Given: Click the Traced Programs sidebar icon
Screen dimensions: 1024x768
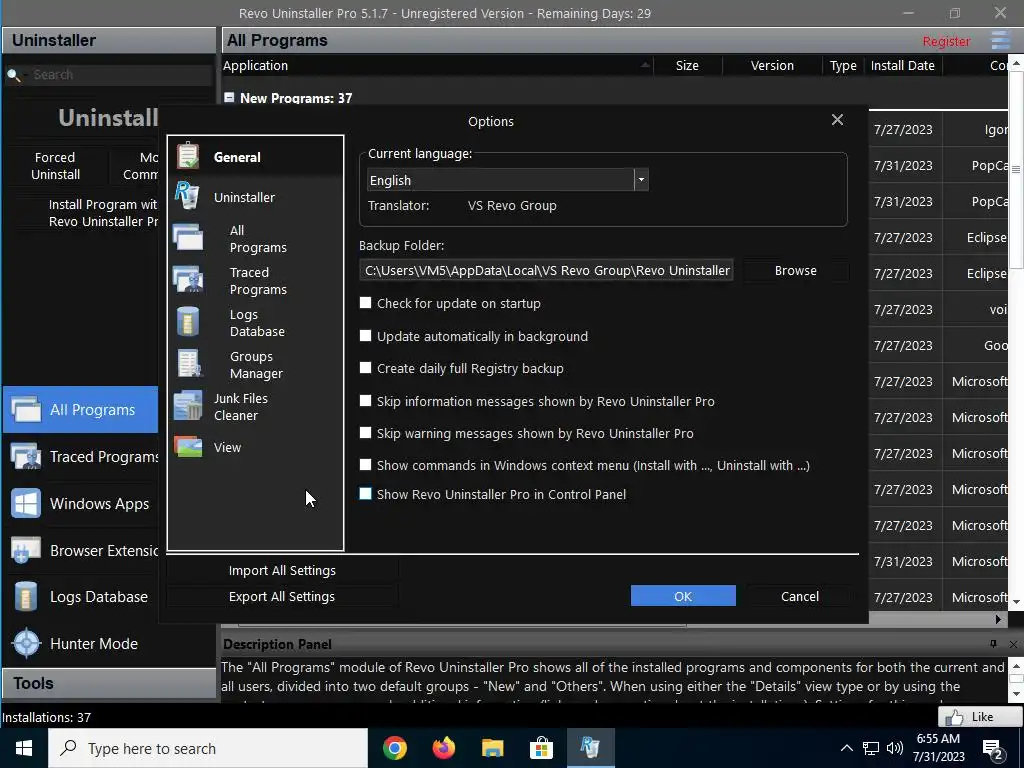Looking at the screenshot, I should point(26,456).
